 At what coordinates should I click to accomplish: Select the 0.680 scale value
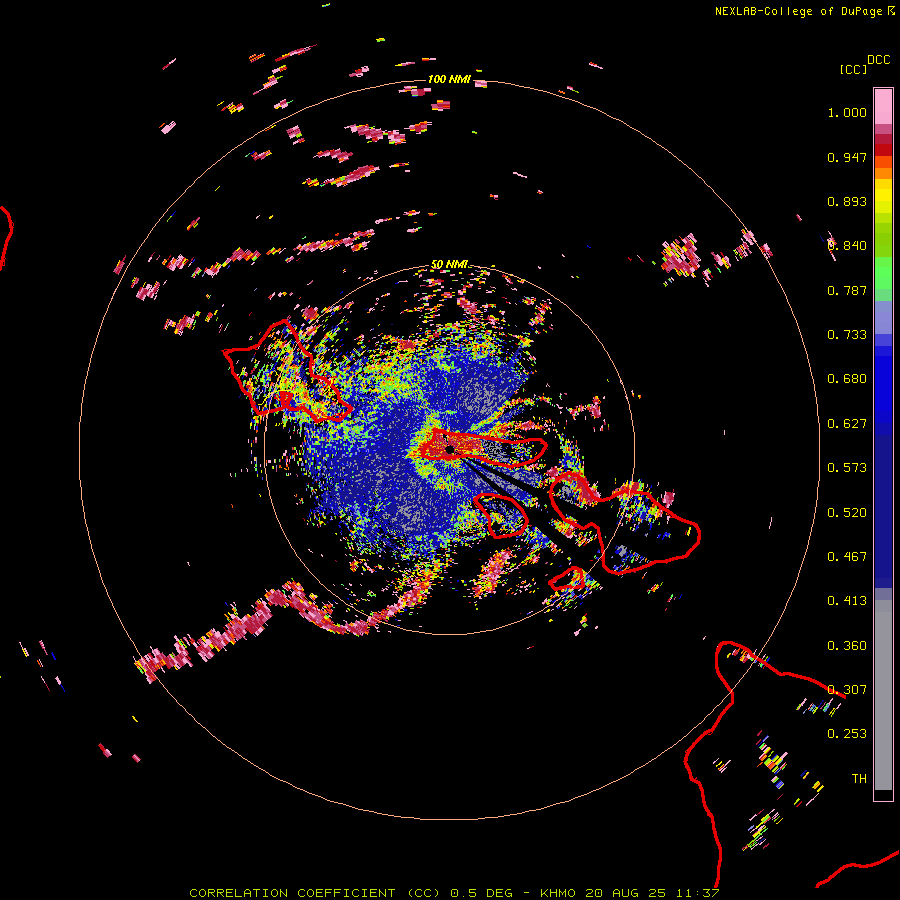pyautogui.click(x=847, y=379)
